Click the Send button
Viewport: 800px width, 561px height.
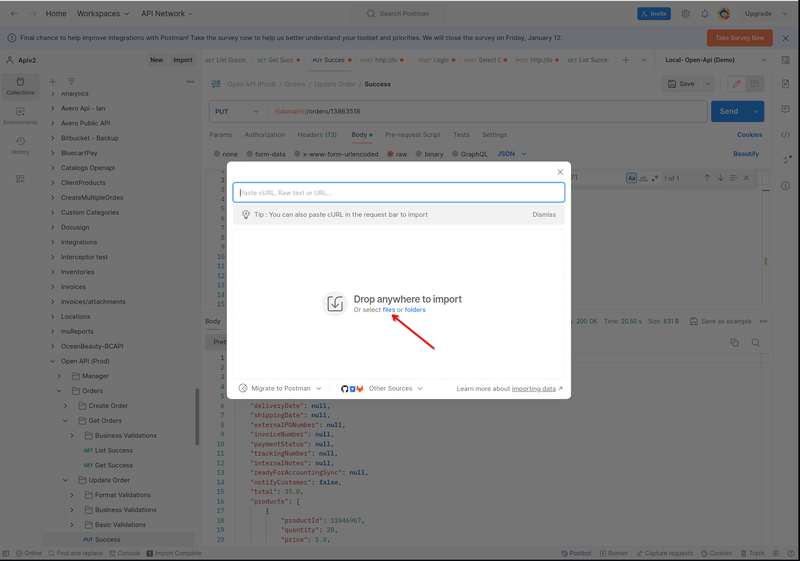coord(729,111)
